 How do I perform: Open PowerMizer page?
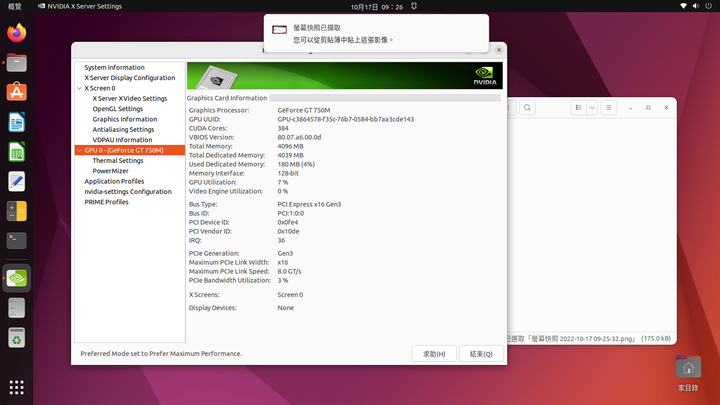[x=111, y=171]
